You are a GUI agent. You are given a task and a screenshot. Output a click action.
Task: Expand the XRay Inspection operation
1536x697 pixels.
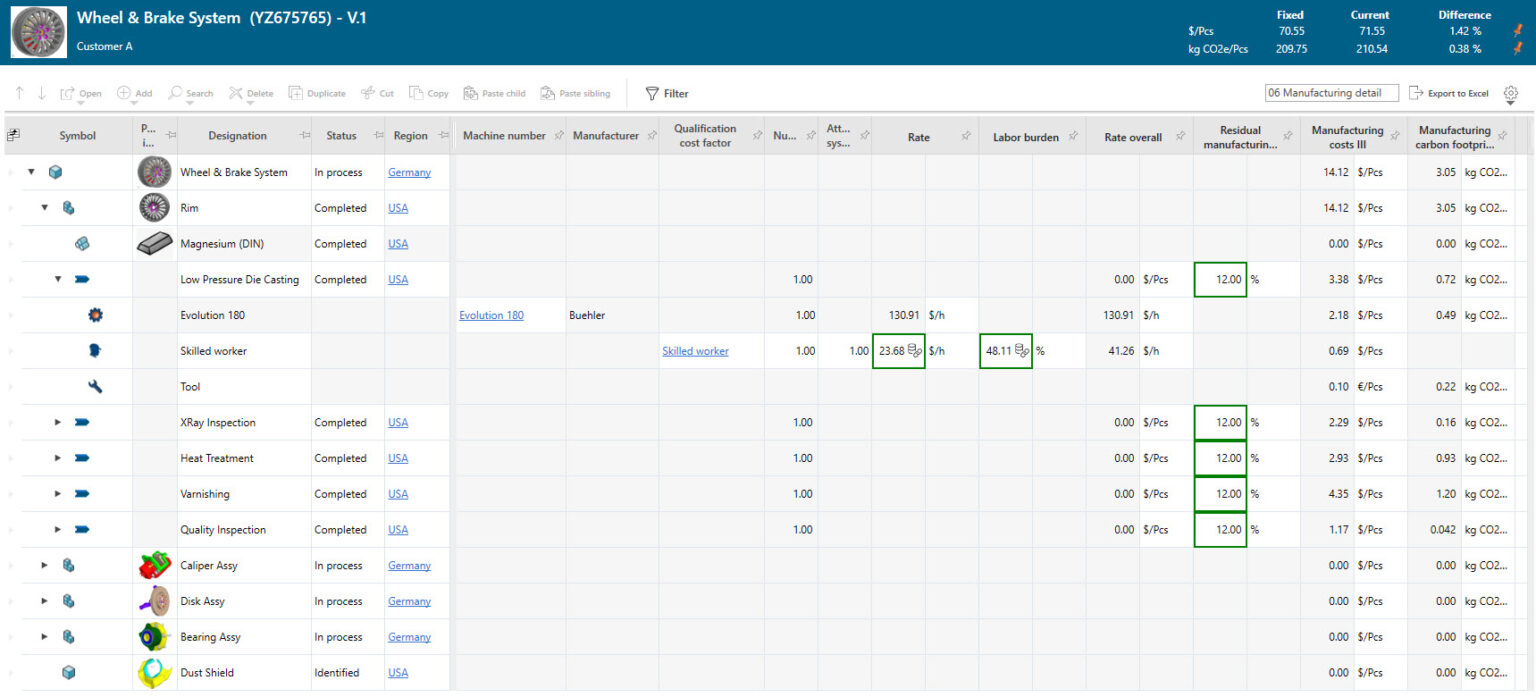tap(58, 422)
